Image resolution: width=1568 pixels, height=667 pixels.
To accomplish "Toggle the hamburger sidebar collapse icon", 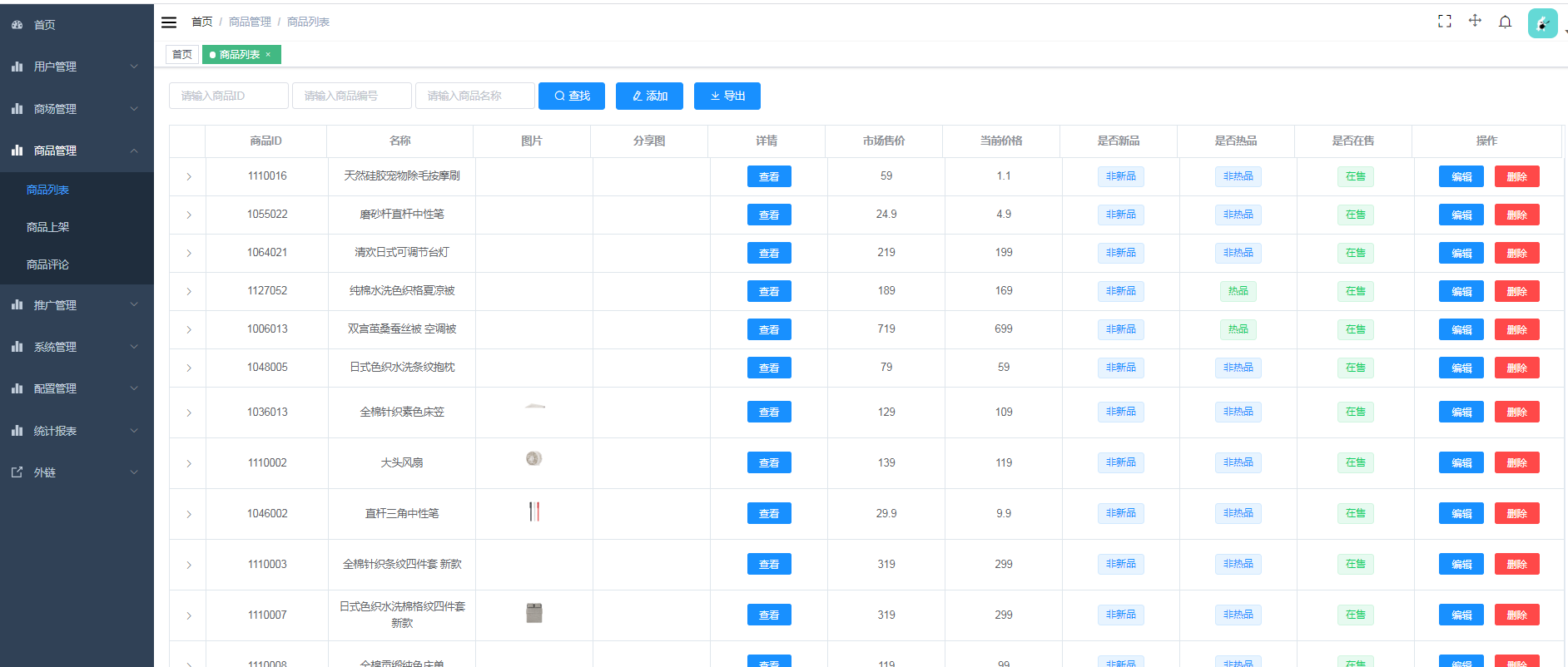I will [x=169, y=22].
